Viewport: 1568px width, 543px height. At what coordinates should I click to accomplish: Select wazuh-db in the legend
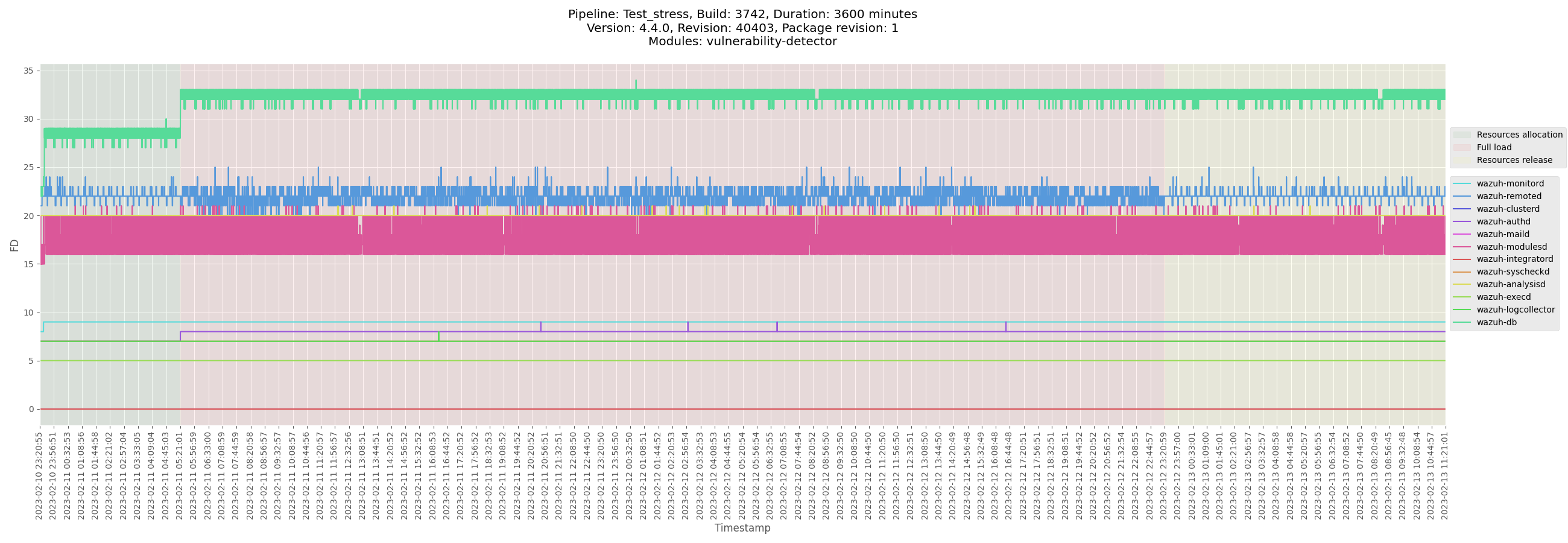[x=1496, y=323]
